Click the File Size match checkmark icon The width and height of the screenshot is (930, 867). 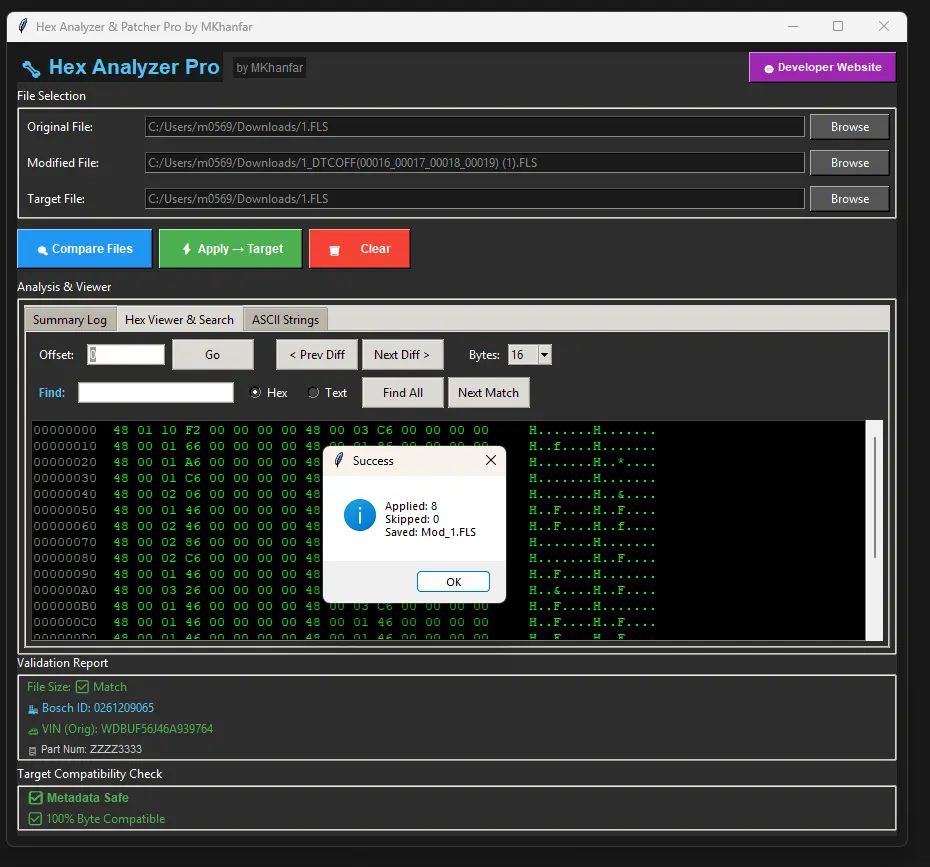pyautogui.click(x=82, y=687)
